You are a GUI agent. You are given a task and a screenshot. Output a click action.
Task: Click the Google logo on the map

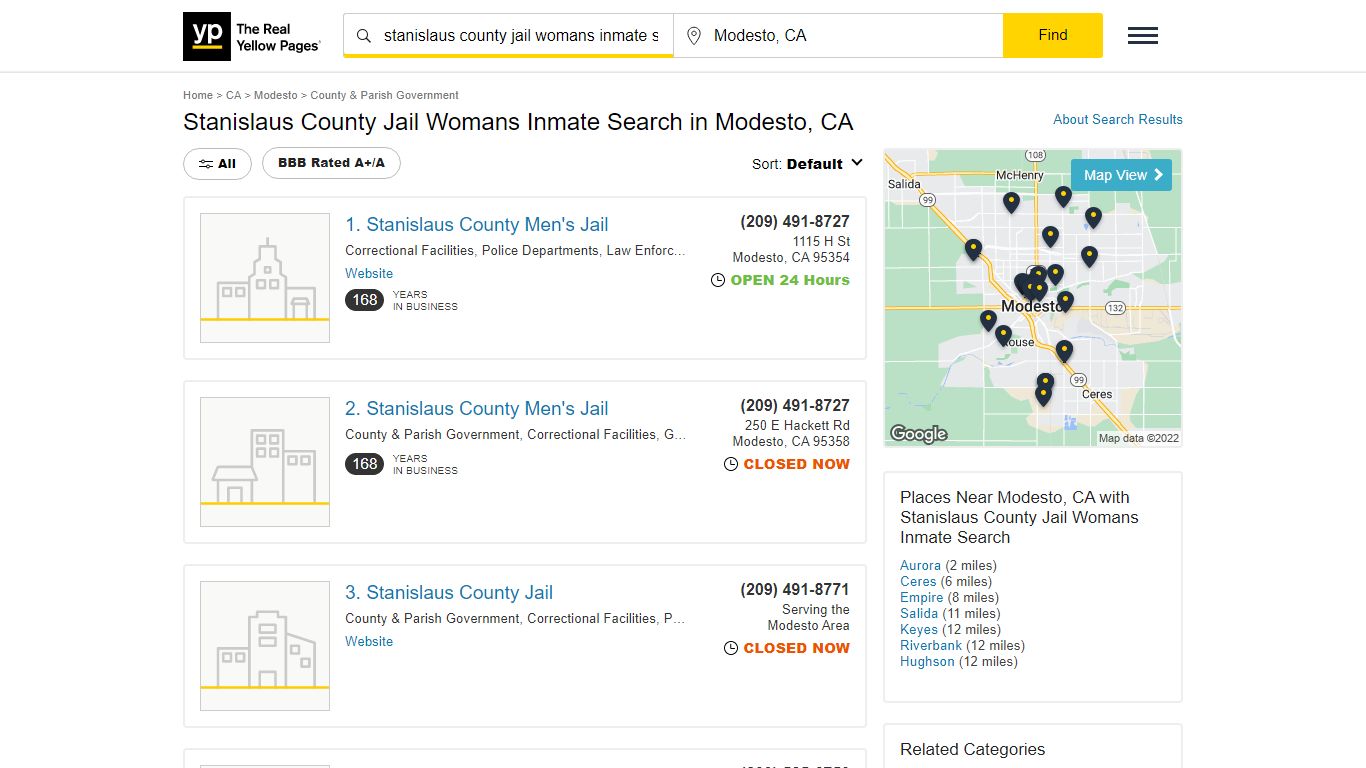(x=918, y=434)
